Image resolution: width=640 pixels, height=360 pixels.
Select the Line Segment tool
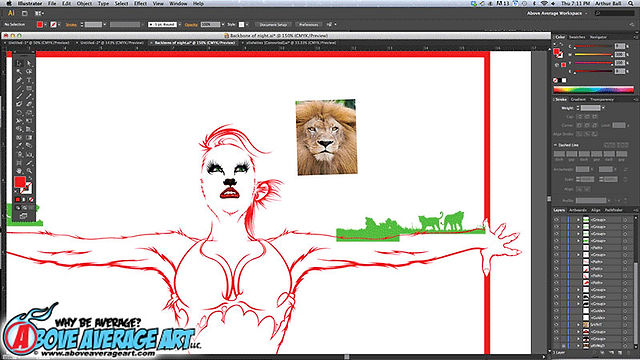(19, 88)
